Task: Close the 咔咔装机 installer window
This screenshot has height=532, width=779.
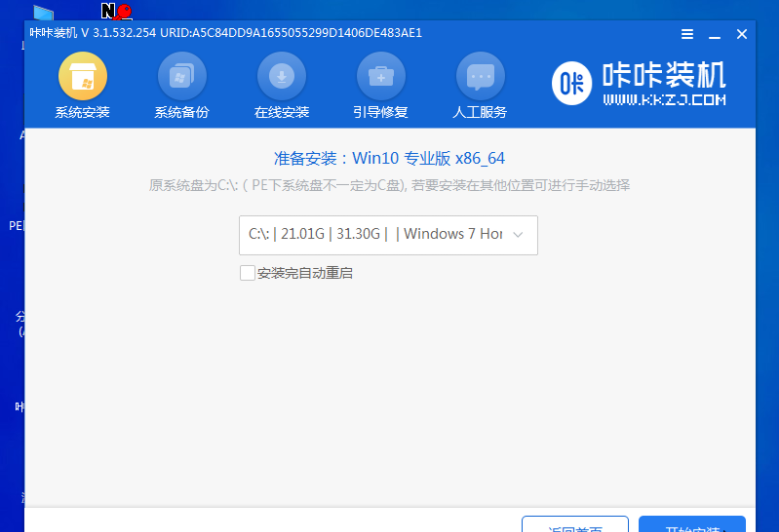Action: [x=741, y=34]
